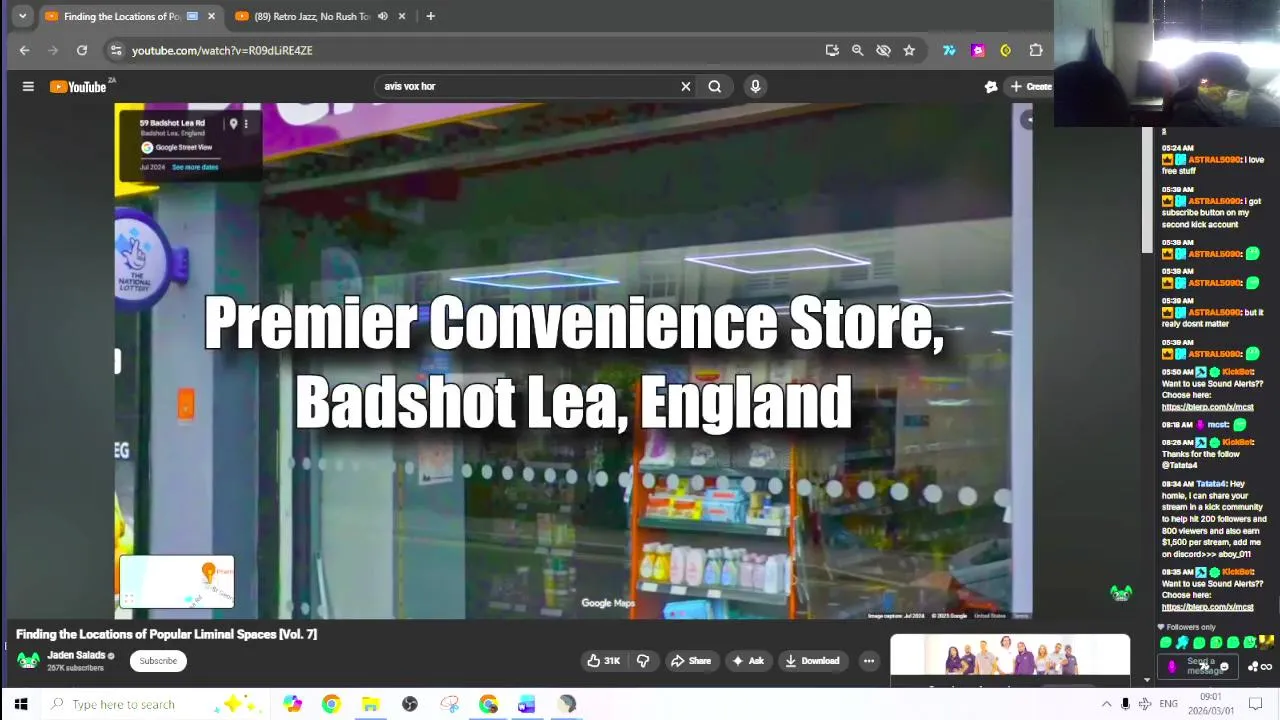Click the white bubbles icon beside chat input
The image size is (1280, 720).
[x=1253, y=667]
